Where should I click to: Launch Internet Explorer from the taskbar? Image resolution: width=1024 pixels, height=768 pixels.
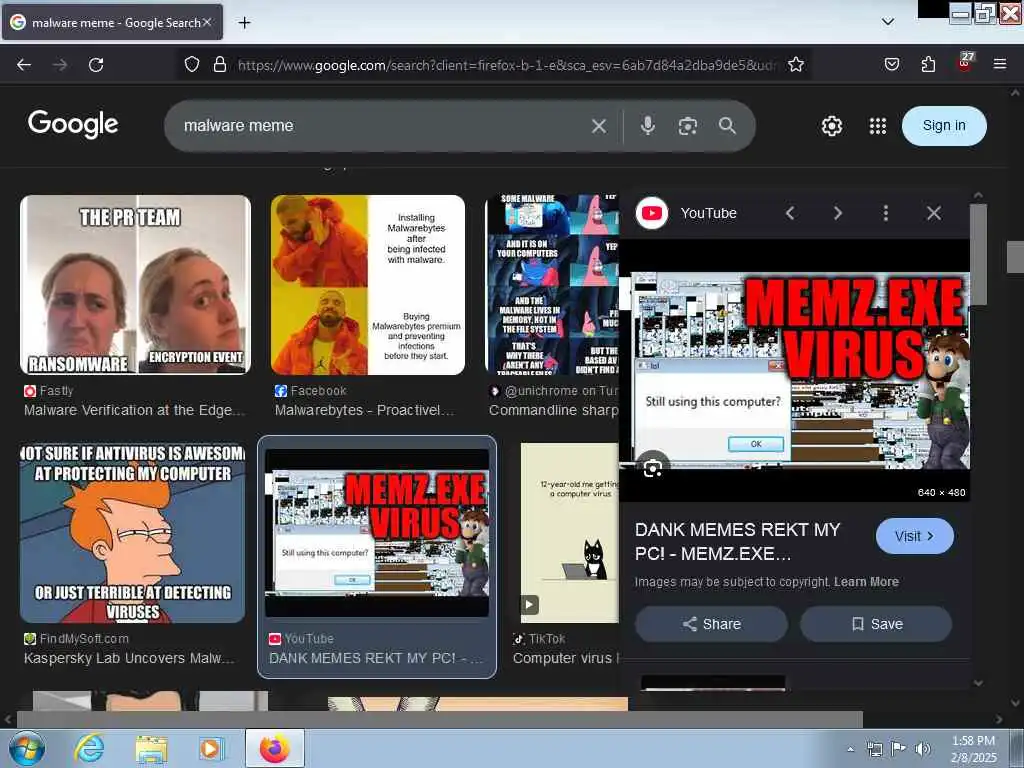pos(88,748)
